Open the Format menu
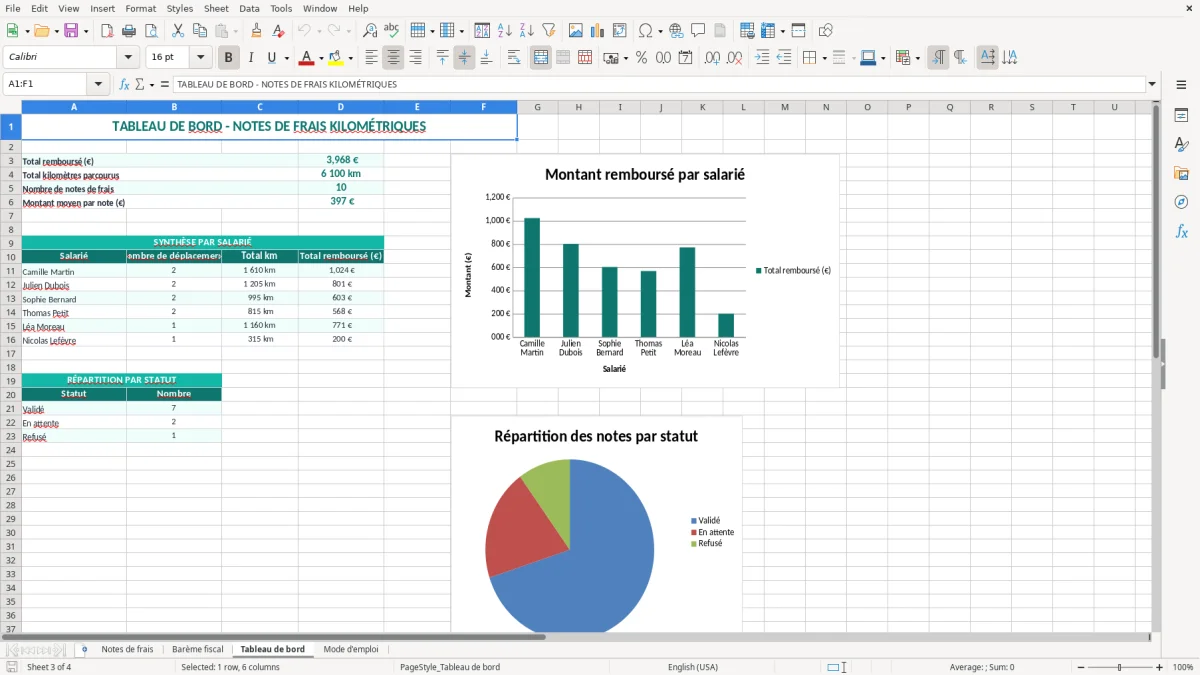Viewport: 1200px width, 675px height. click(x=141, y=8)
